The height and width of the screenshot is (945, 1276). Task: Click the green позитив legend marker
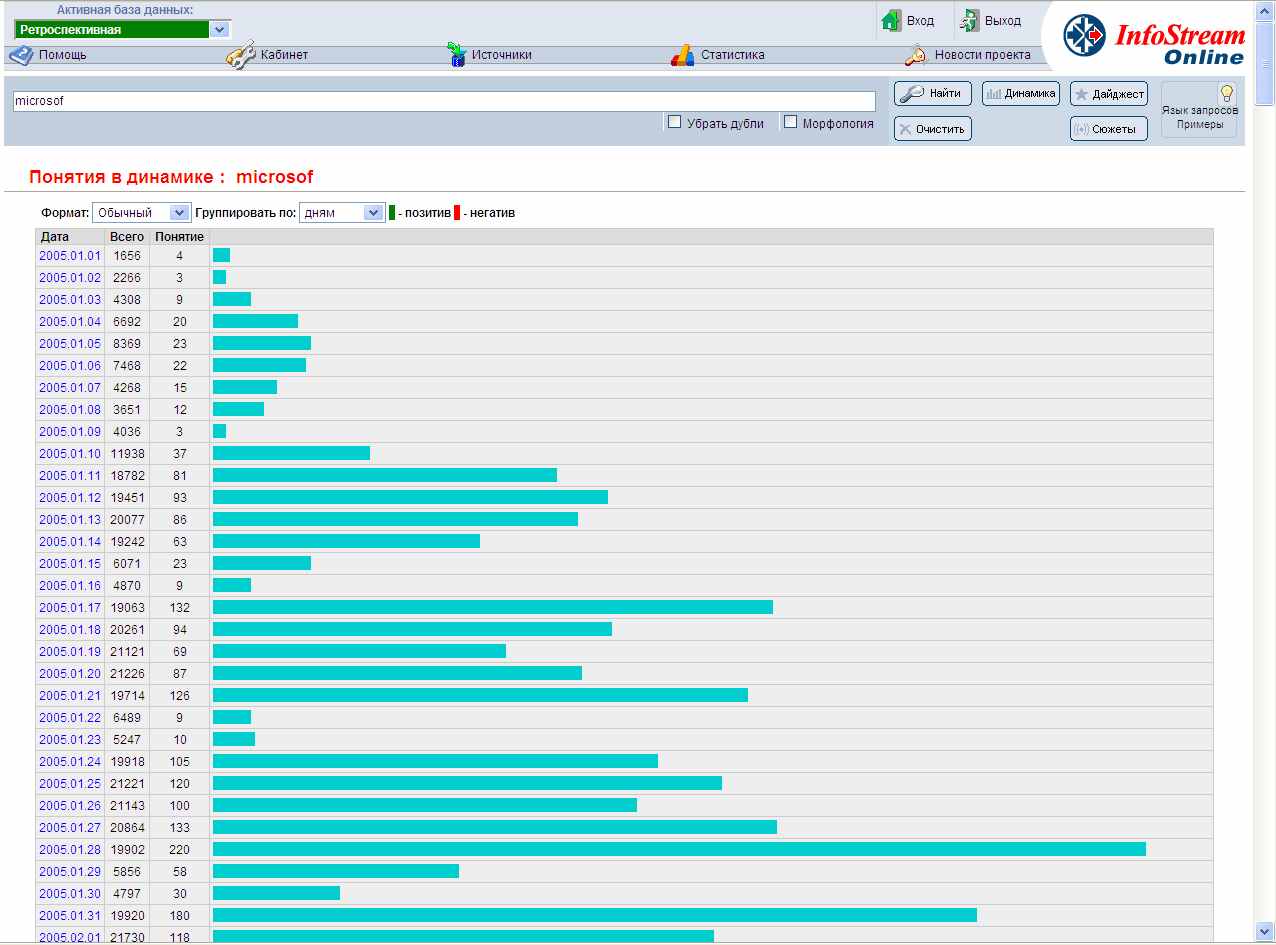point(392,212)
